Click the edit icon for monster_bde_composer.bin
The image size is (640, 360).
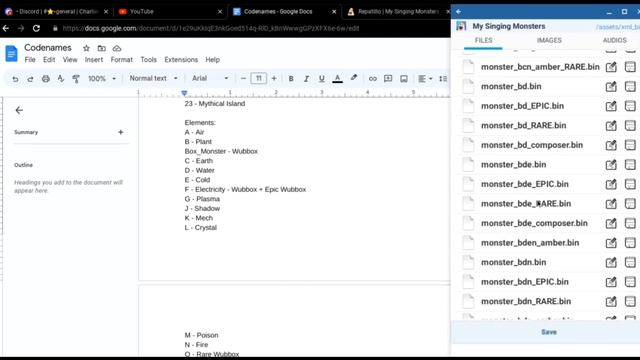(611, 223)
